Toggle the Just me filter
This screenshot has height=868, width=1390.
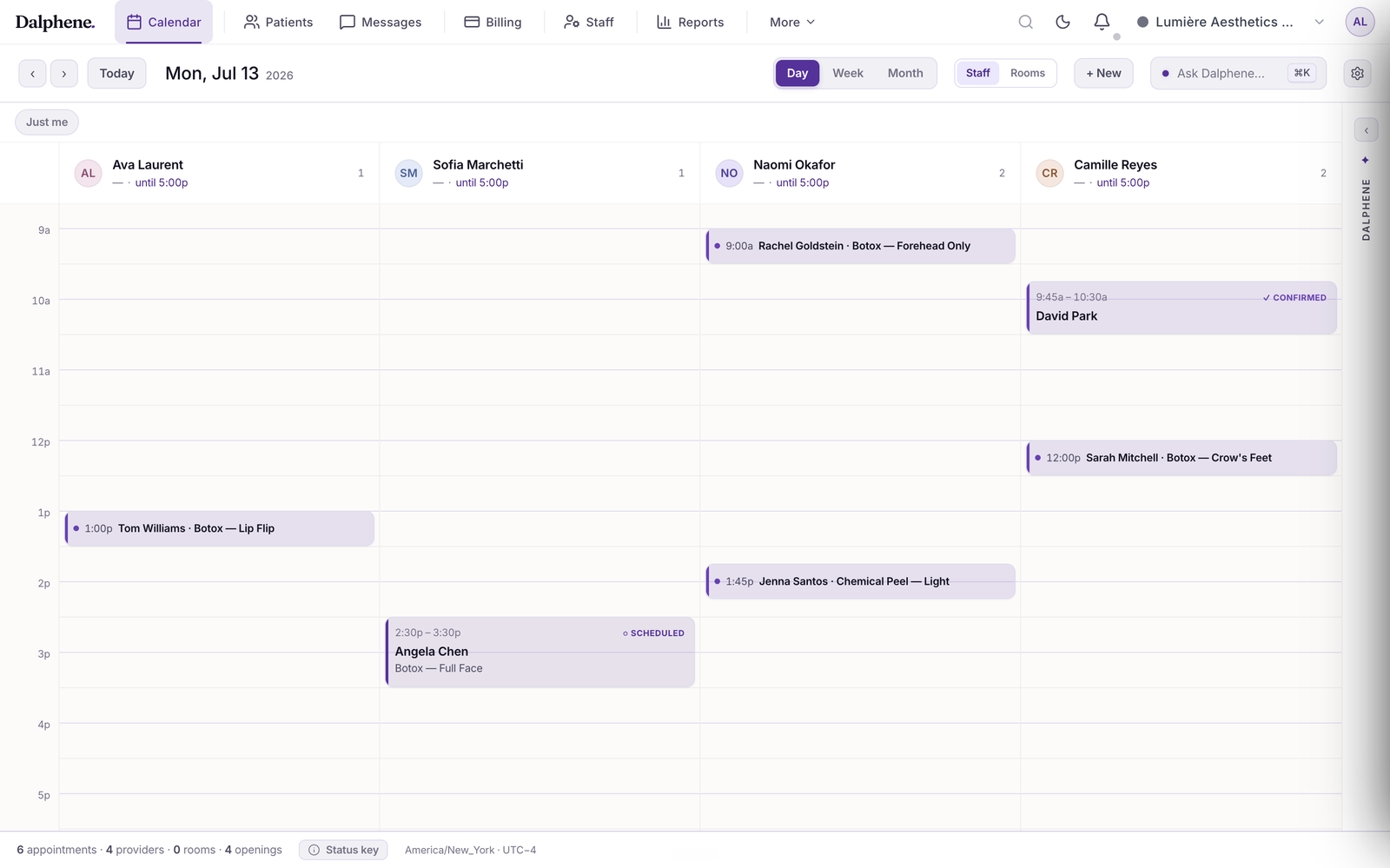pyautogui.click(x=47, y=123)
